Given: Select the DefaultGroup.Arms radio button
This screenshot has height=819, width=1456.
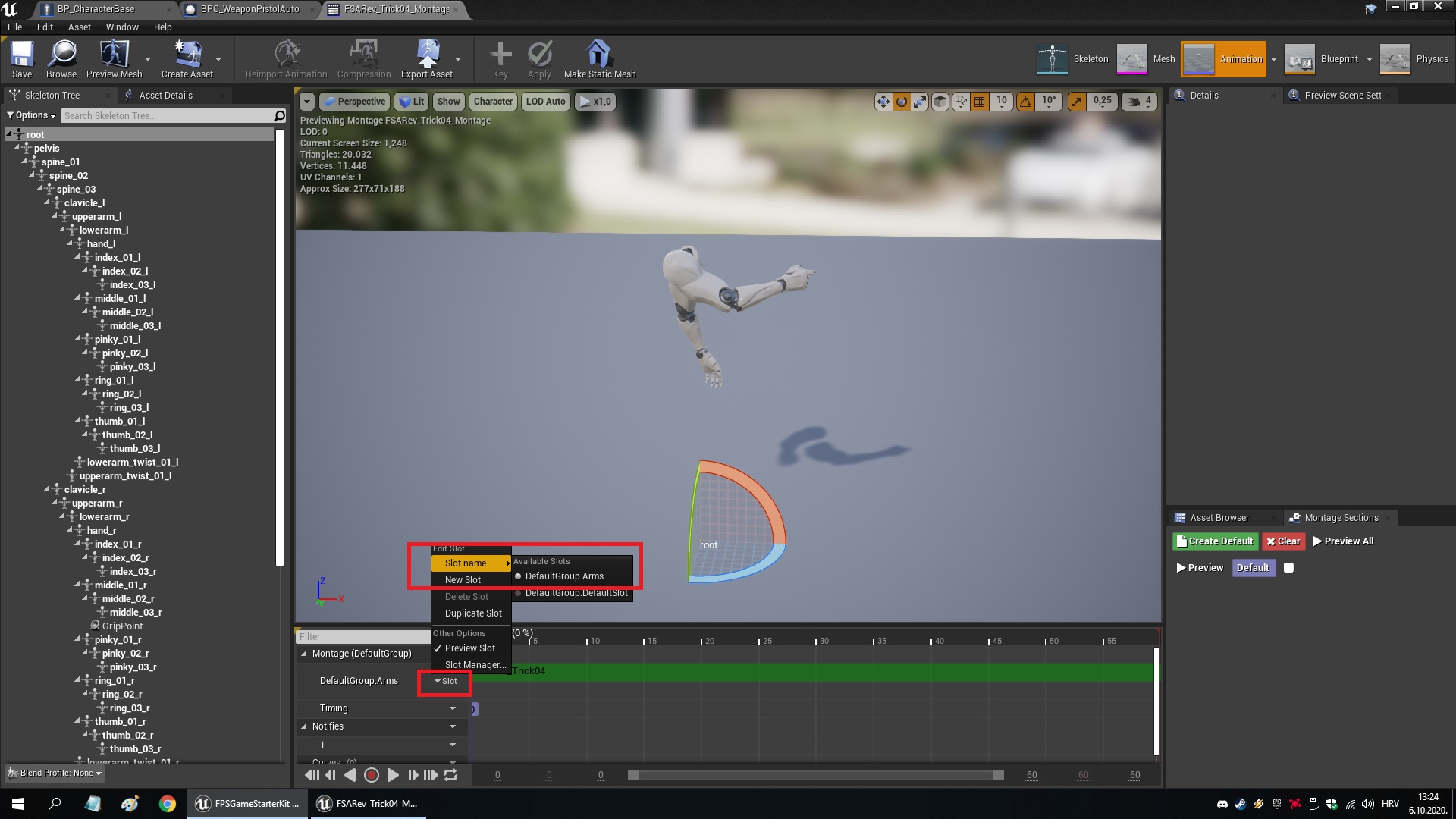Looking at the screenshot, I should 519,576.
